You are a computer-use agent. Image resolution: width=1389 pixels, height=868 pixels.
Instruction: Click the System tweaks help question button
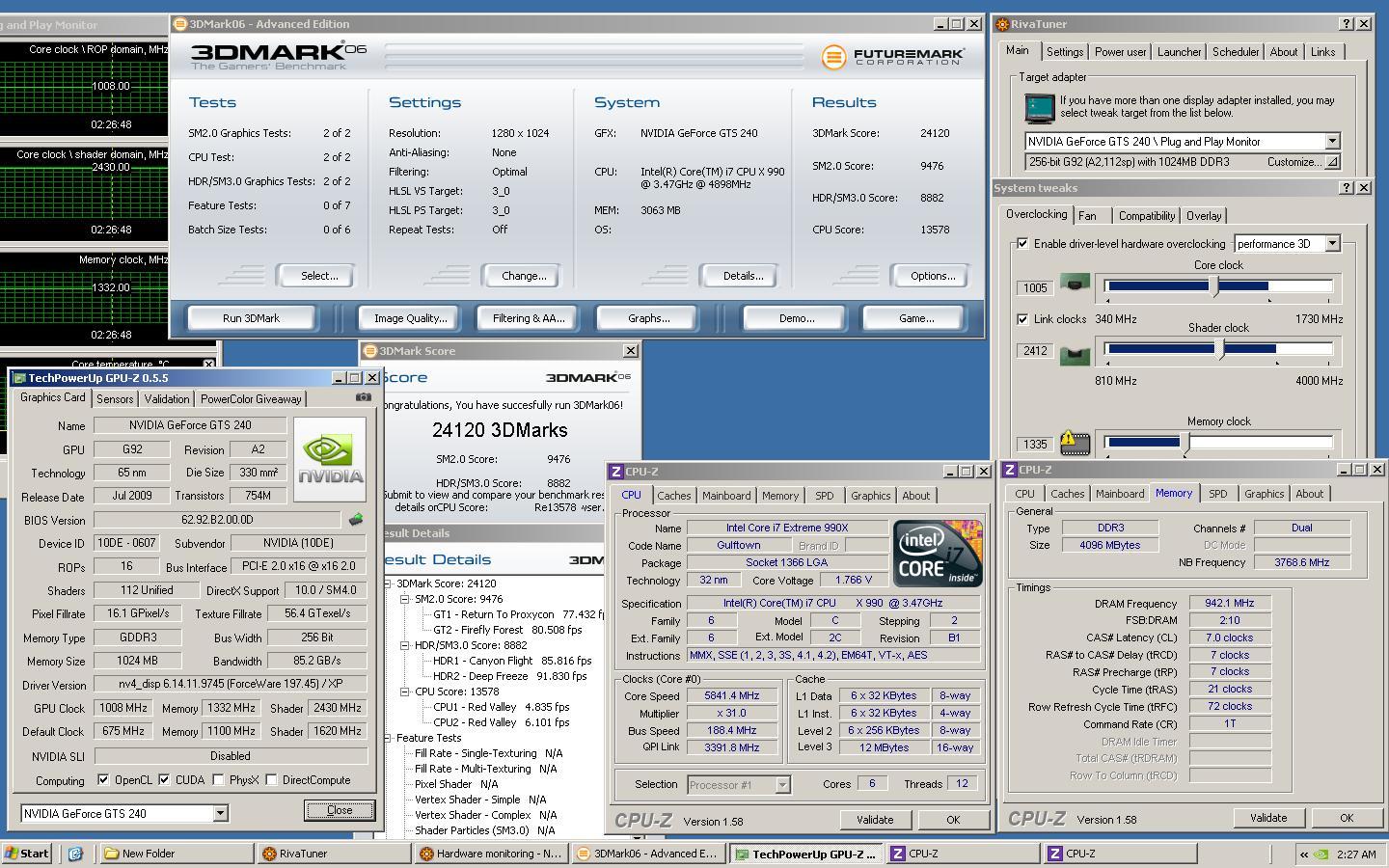pyautogui.click(x=1347, y=188)
